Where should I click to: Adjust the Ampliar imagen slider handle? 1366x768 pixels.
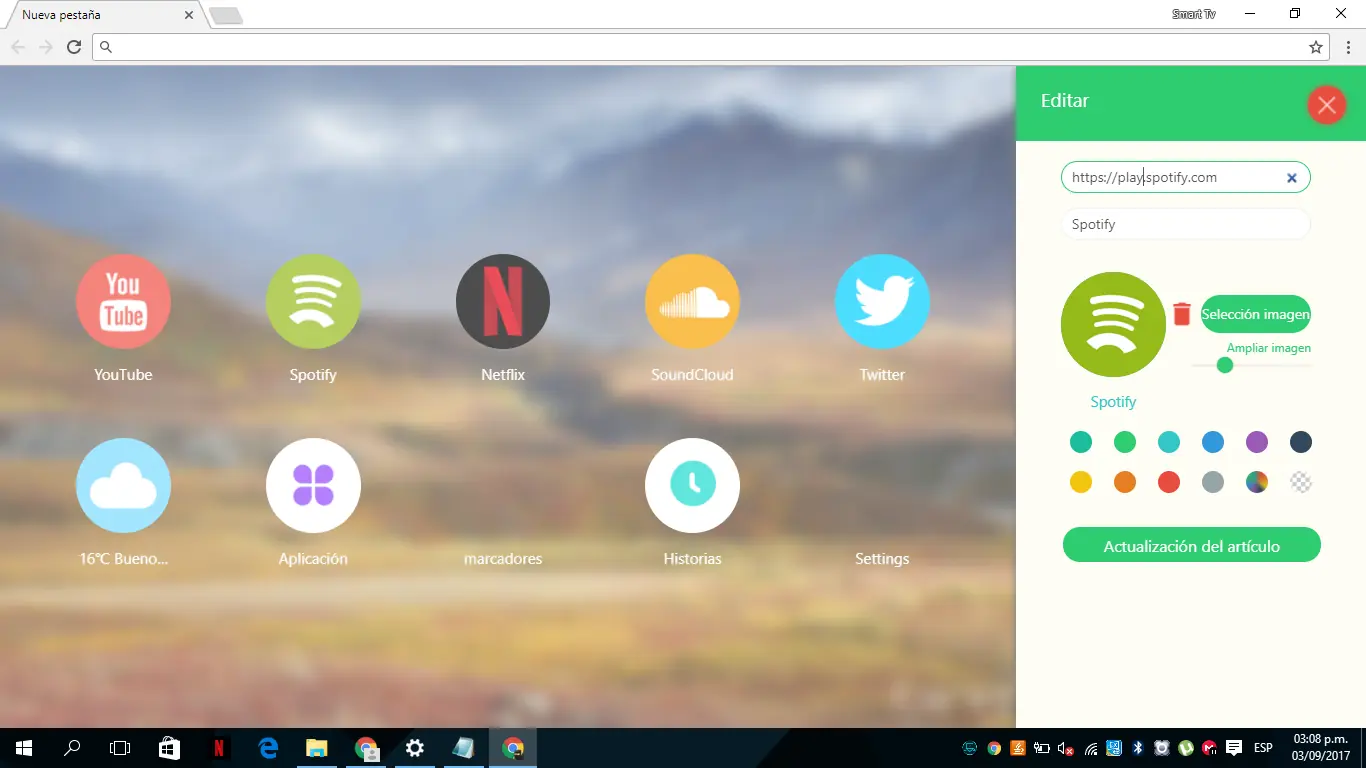pyautogui.click(x=1224, y=365)
